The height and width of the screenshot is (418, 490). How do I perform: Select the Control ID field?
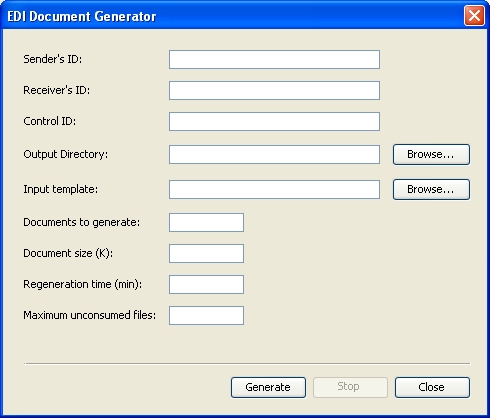coord(274,121)
